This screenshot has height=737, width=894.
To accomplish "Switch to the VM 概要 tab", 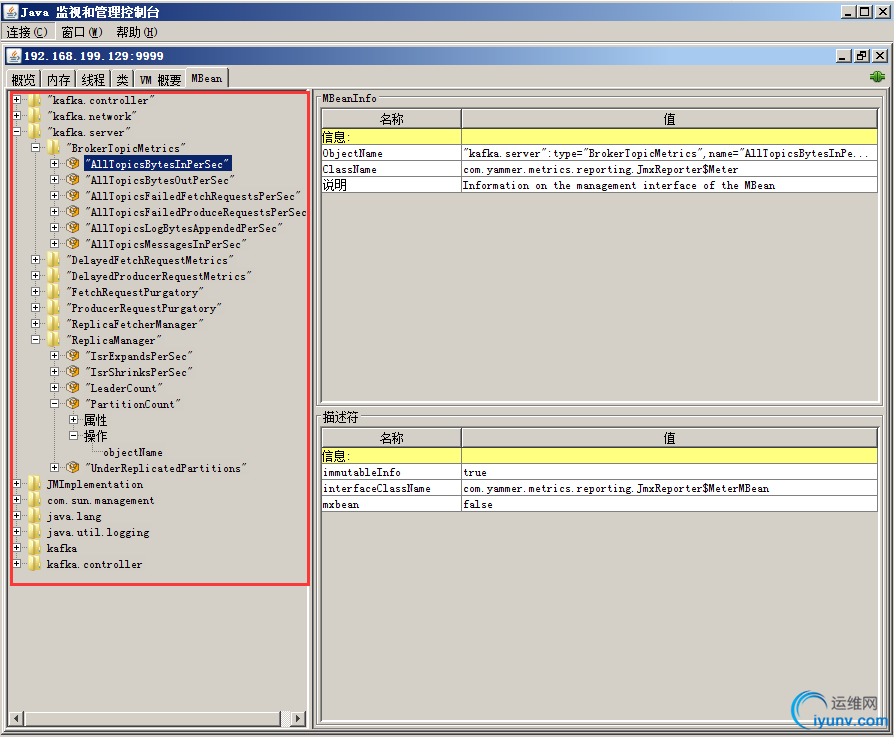I will click(160, 79).
